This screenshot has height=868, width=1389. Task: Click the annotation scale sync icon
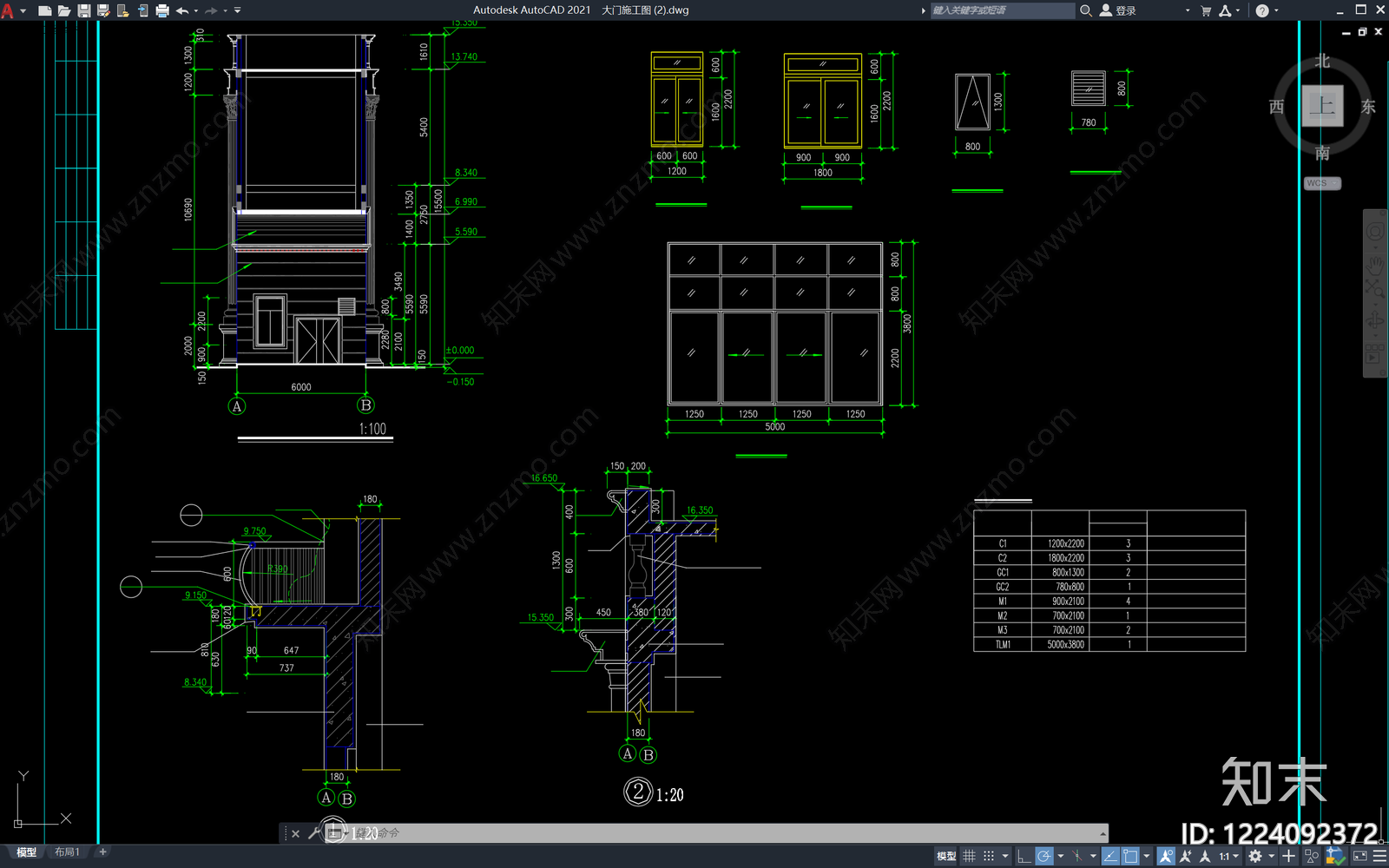pos(1204,856)
